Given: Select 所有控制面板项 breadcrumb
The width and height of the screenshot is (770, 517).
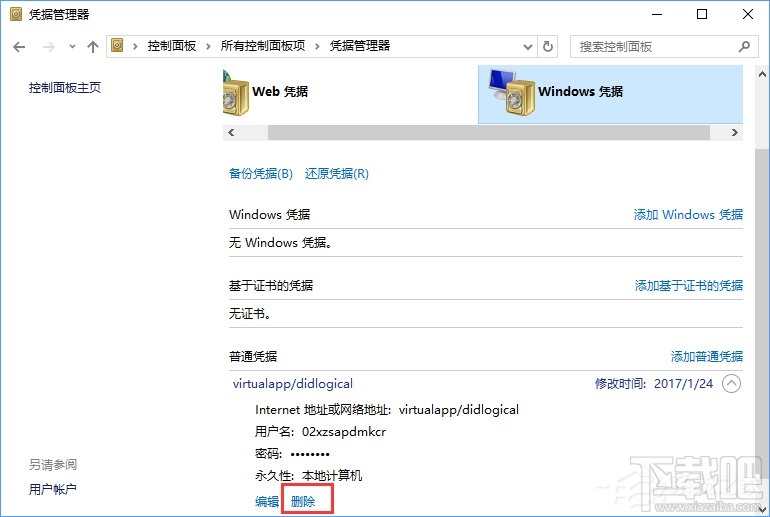Looking at the screenshot, I should click(x=262, y=46).
